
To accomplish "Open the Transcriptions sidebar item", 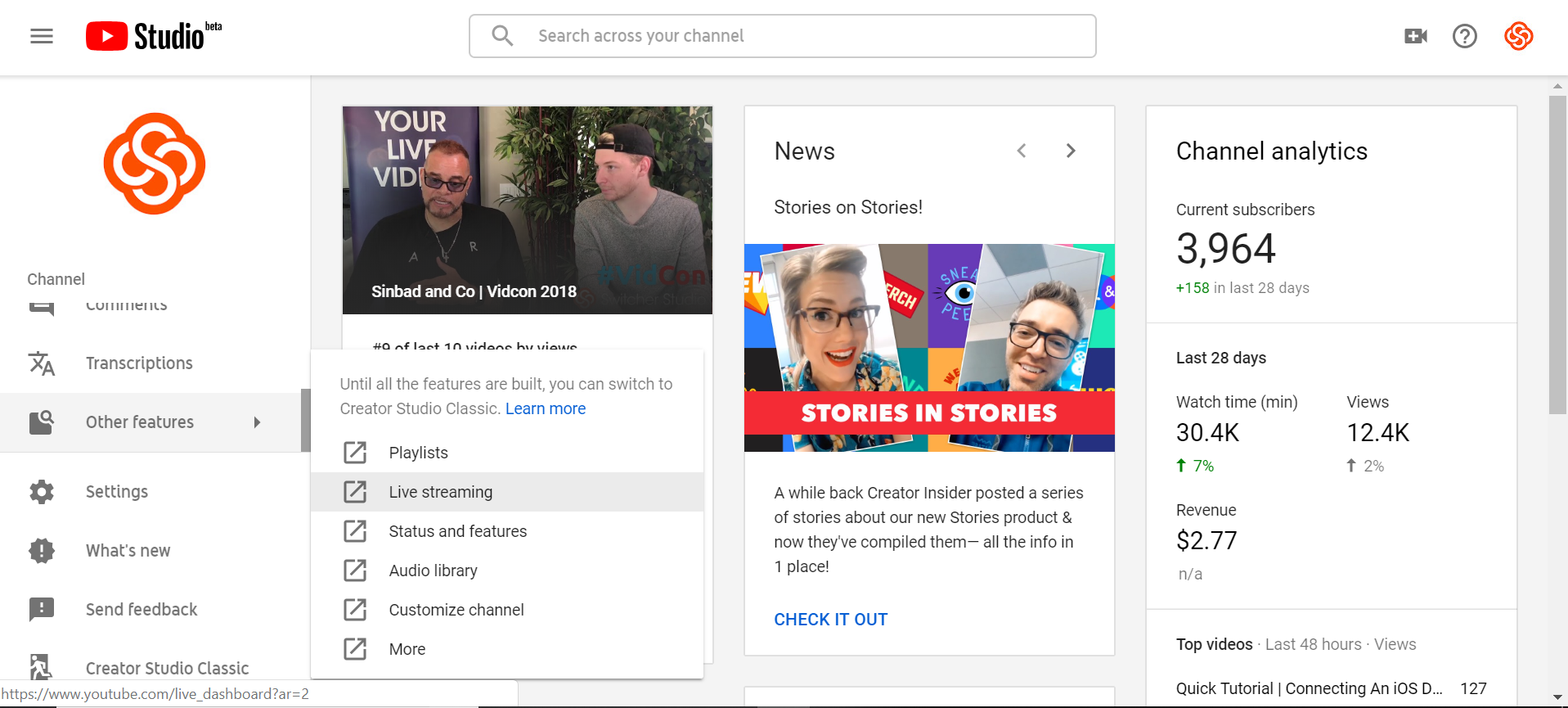I will (139, 363).
